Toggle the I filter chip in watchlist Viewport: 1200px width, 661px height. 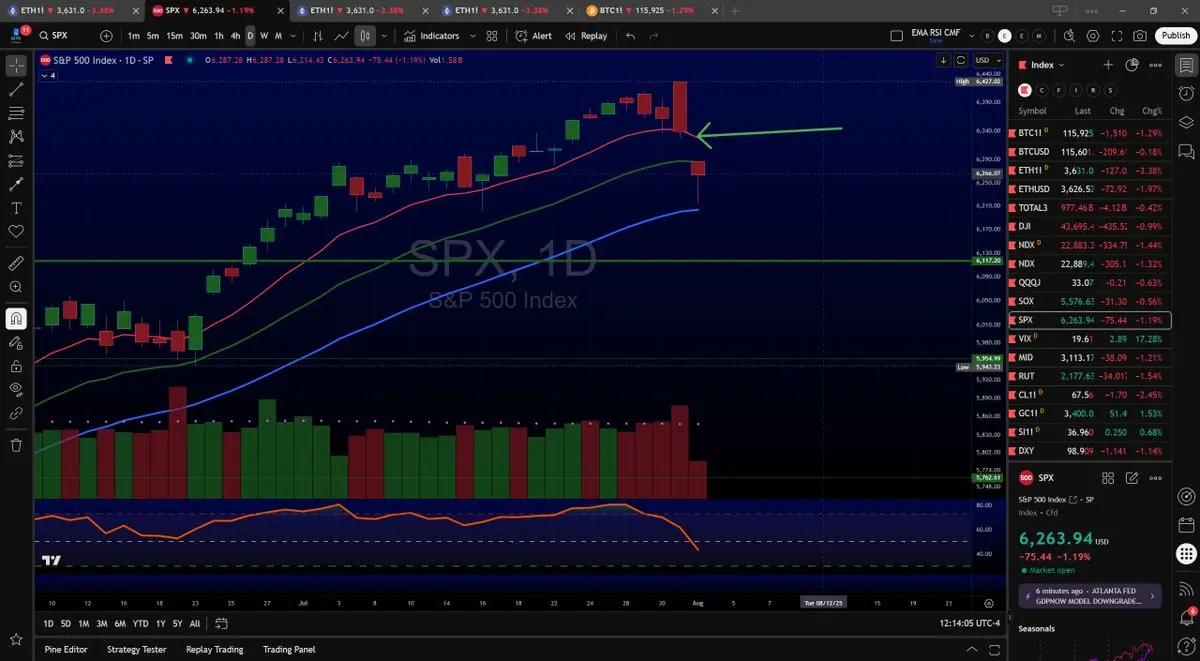[1077, 89]
